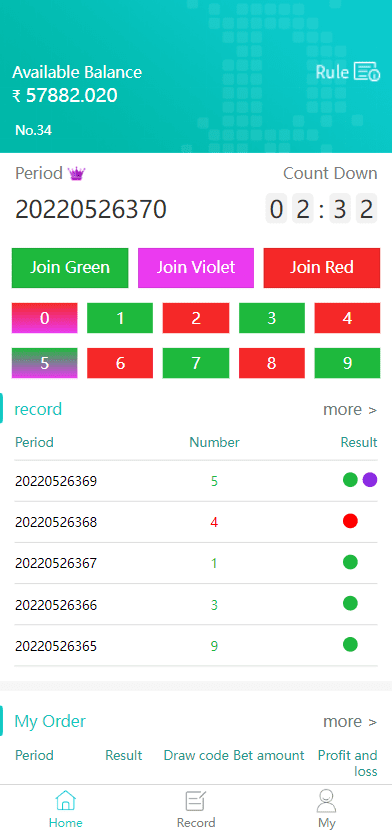The width and height of the screenshot is (392, 831).
Task: Select number 2 red tile
Action: click(196, 318)
